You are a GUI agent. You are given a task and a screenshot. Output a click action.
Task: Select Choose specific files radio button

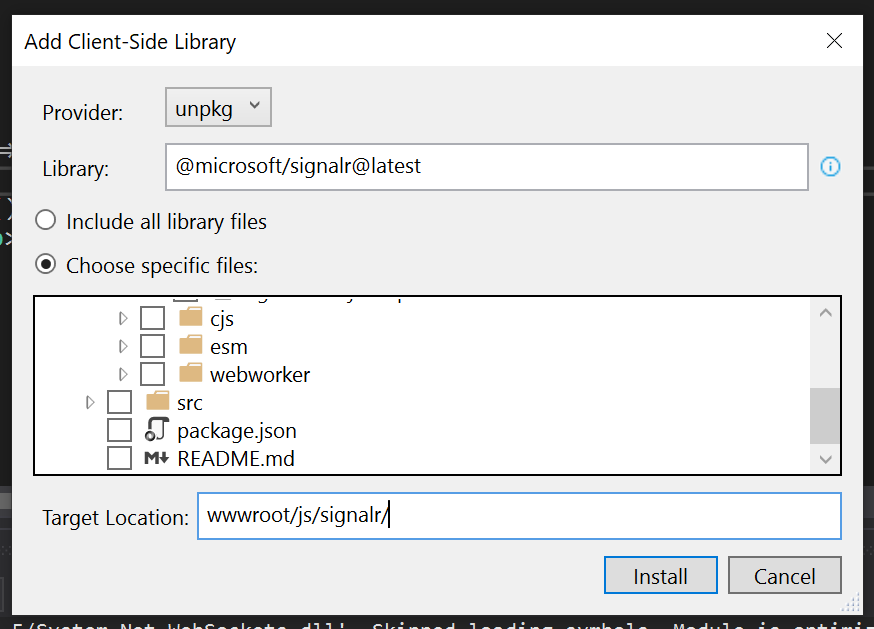[x=45, y=266]
